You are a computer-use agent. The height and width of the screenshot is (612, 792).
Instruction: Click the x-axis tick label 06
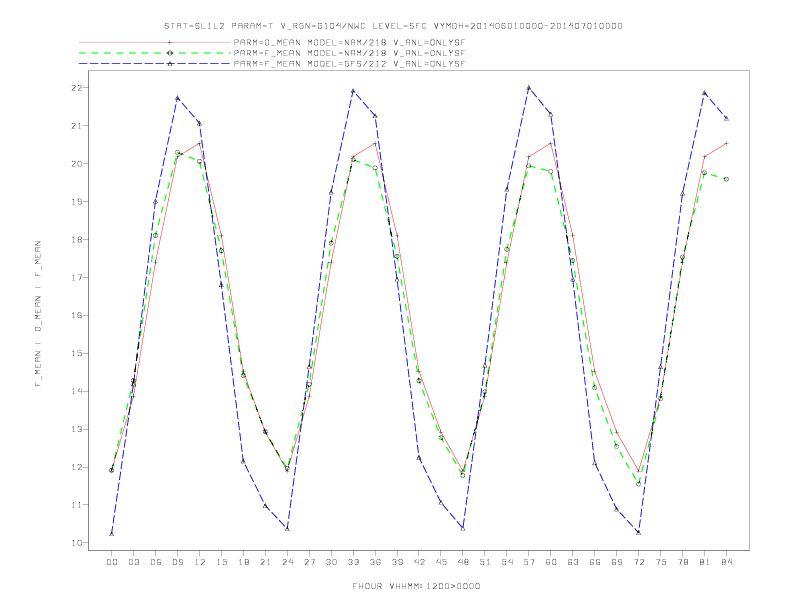(156, 562)
